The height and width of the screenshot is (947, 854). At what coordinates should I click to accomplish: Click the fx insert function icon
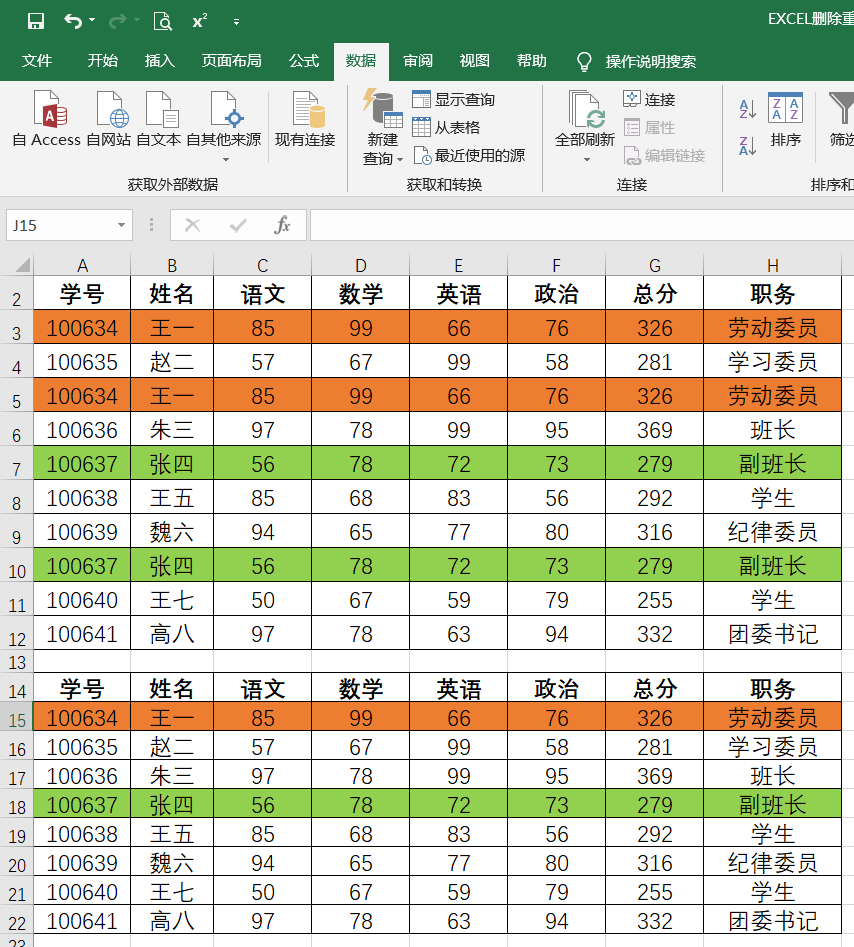point(282,225)
